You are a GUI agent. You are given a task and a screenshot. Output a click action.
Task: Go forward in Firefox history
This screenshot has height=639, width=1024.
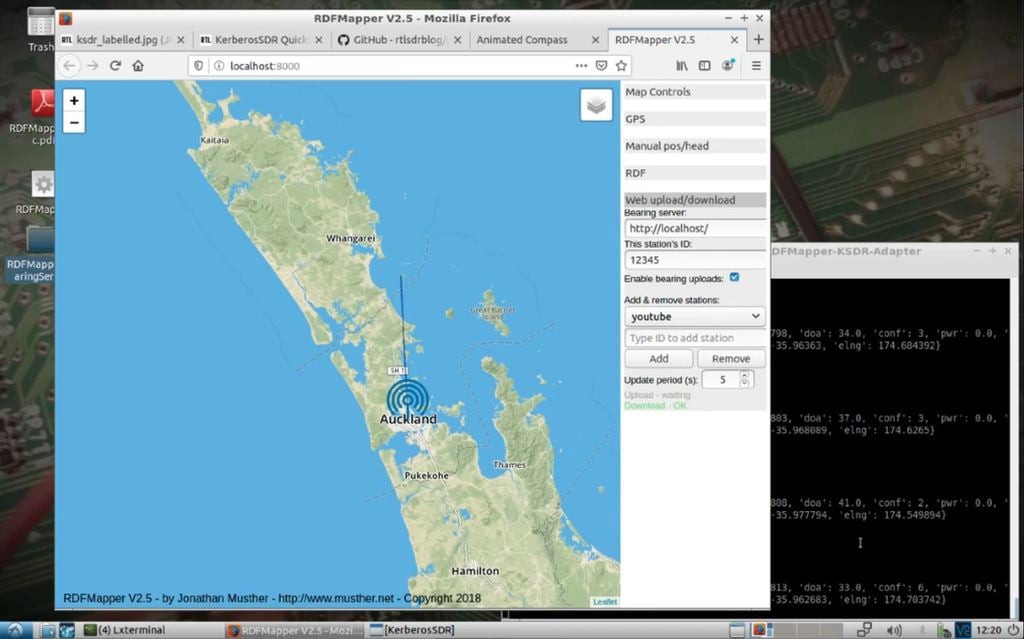coord(93,65)
